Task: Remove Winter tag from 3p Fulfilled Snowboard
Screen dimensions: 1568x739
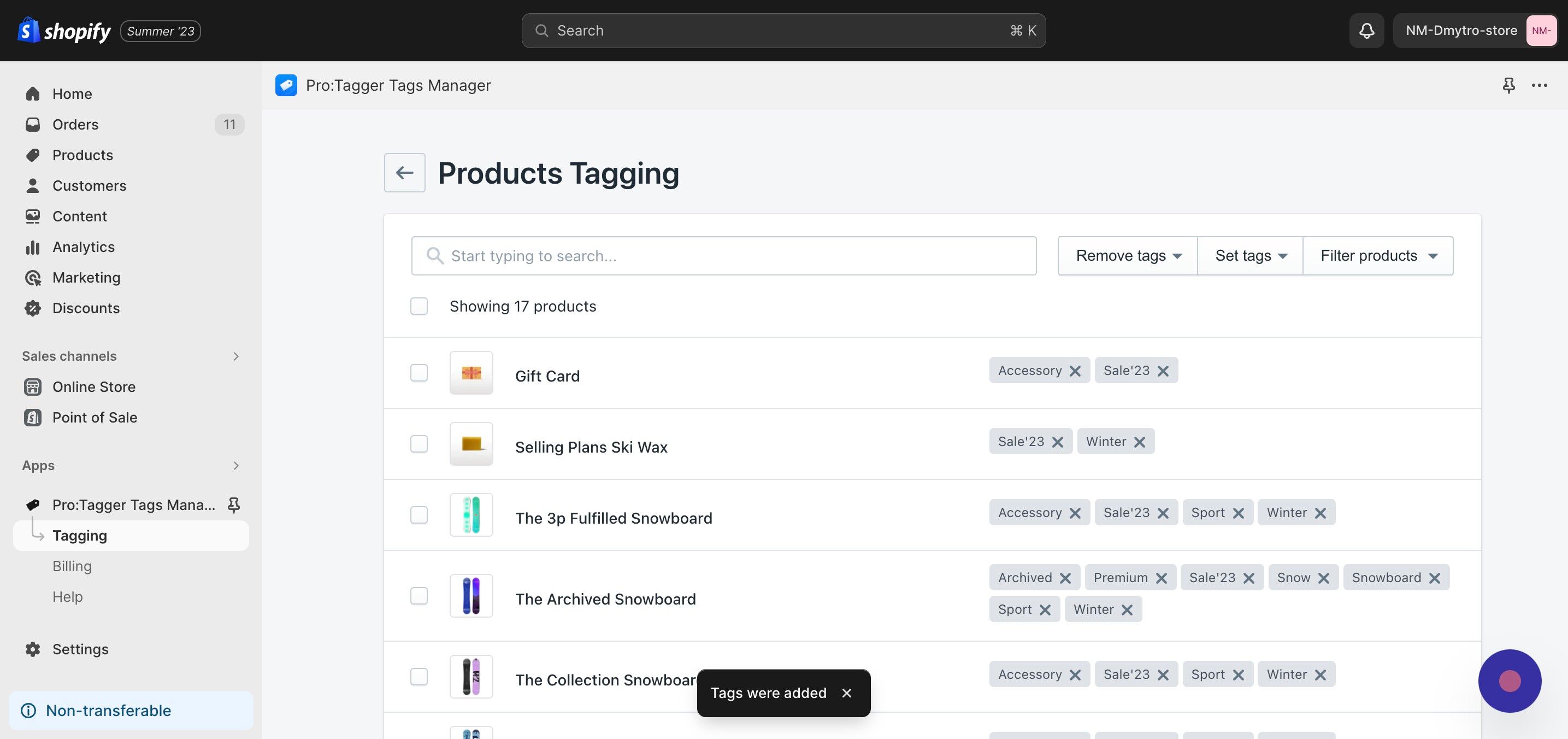Action: coord(1321,513)
